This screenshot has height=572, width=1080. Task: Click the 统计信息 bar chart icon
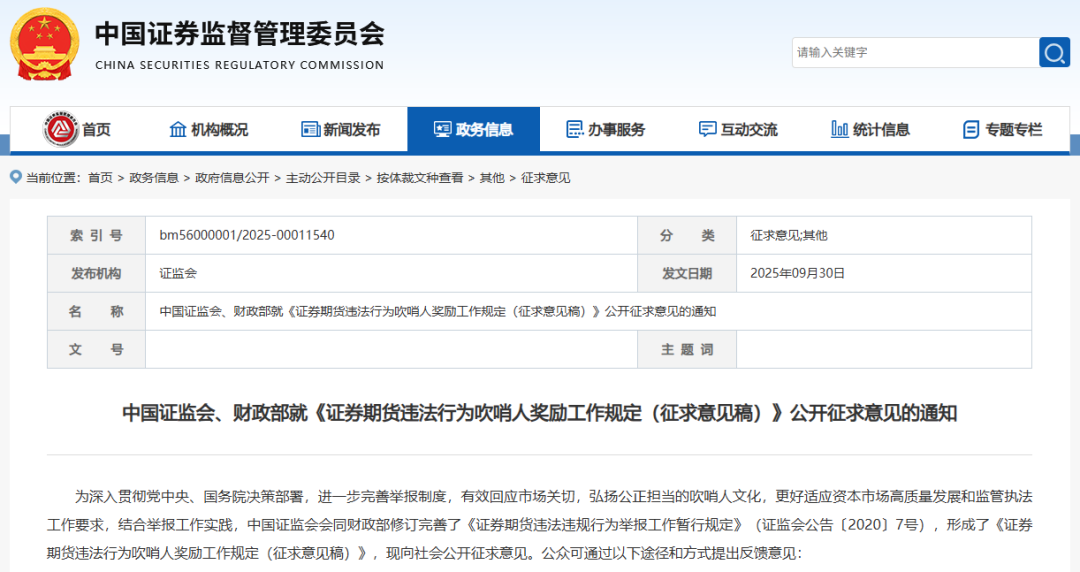coord(840,129)
